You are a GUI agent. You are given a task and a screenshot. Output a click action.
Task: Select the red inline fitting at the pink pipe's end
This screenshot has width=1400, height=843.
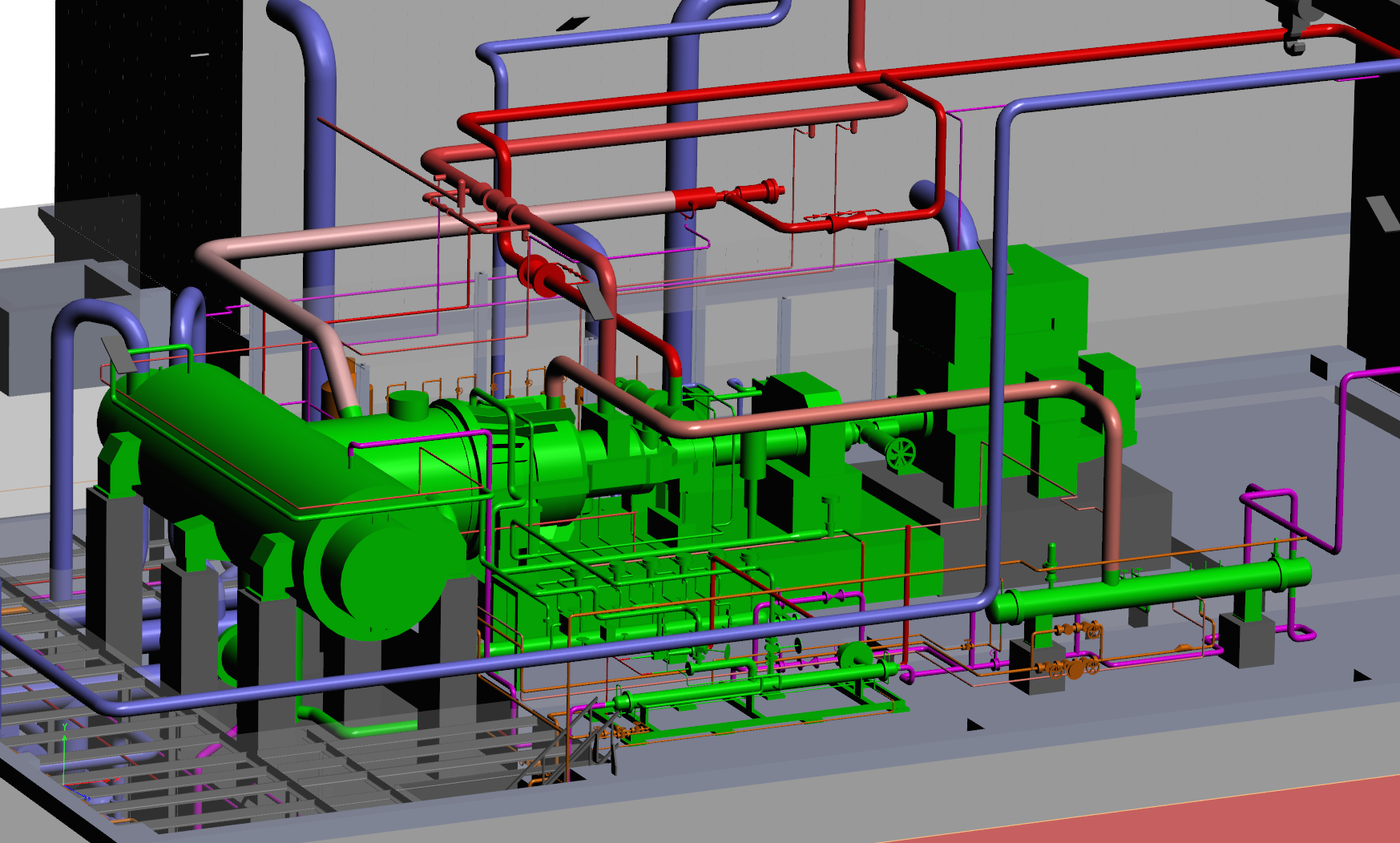(697, 197)
